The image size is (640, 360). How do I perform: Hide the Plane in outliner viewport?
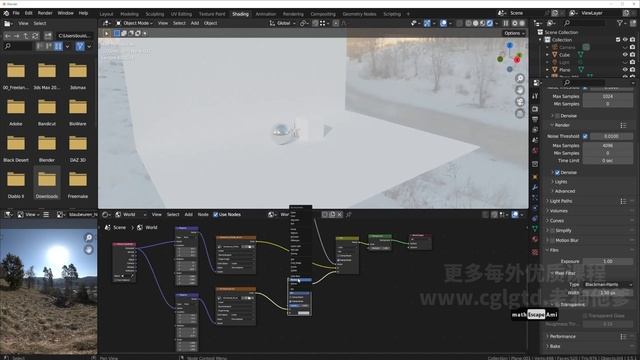625,70
